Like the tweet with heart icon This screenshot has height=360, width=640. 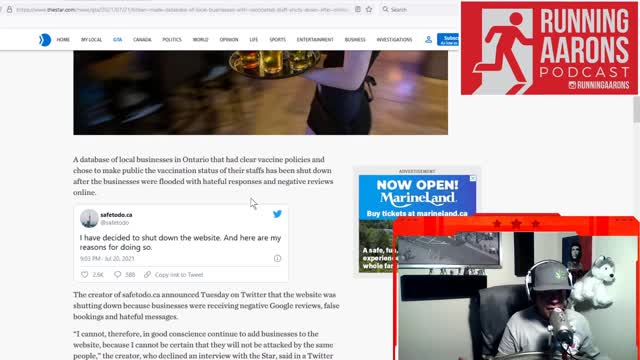pyautogui.click(x=84, y=275)
